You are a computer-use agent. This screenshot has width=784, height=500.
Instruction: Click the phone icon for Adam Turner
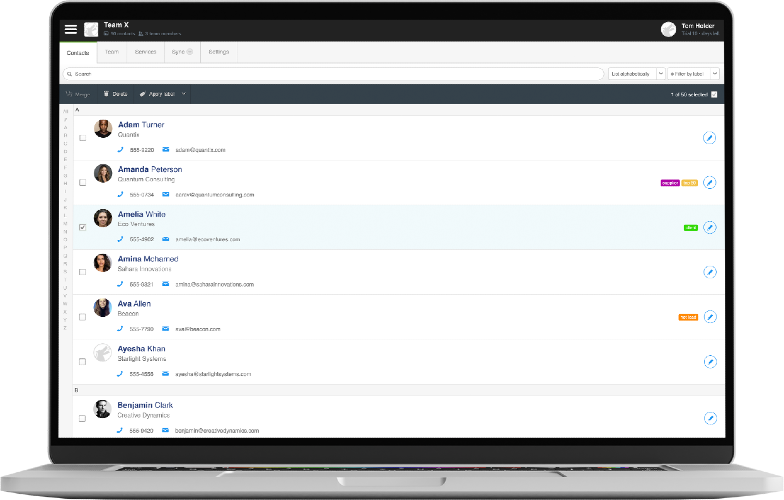pyautogui.click(x=120, y=150)
